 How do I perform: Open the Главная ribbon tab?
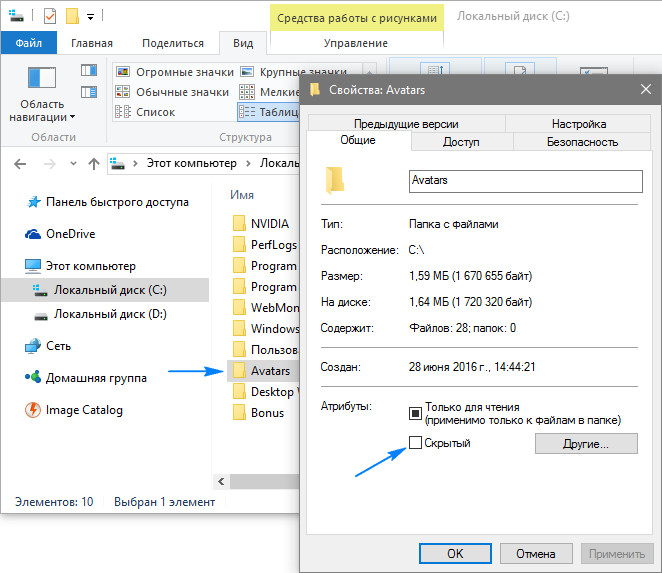(92, 43)
